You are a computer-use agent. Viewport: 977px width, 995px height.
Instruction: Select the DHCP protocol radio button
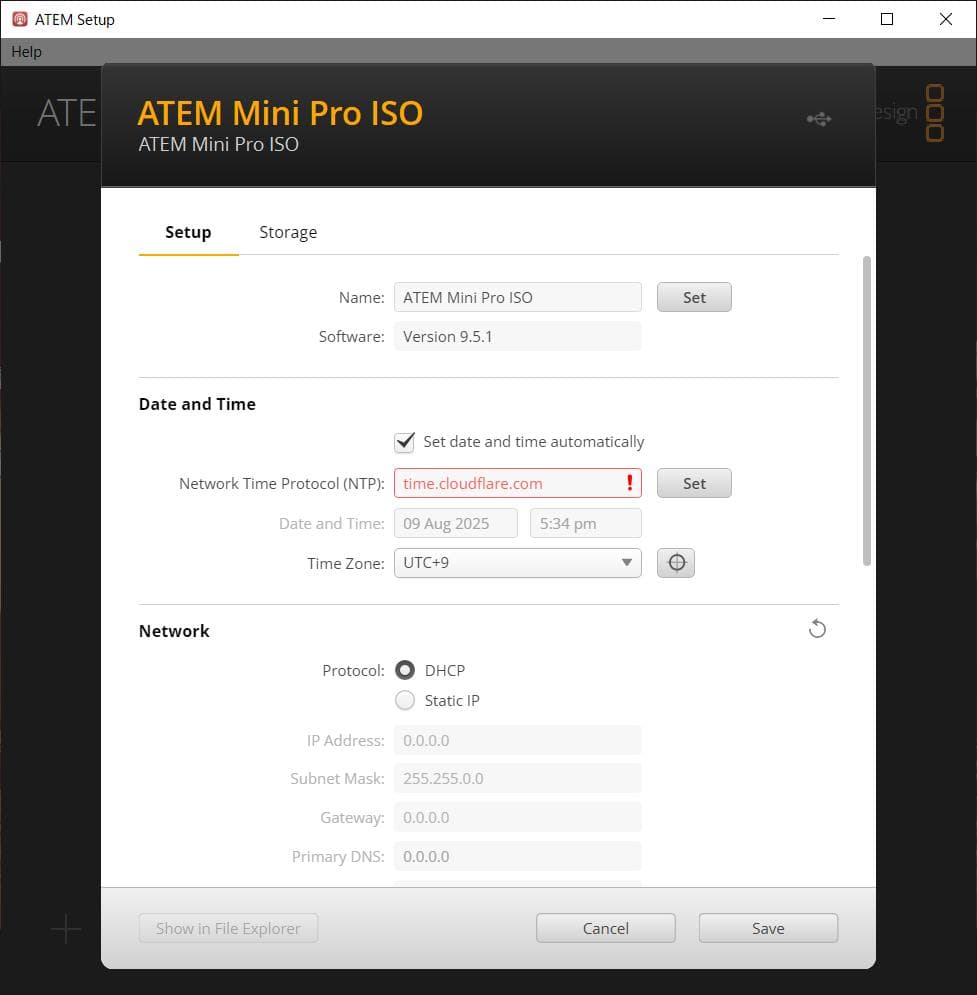pos(405,670)
